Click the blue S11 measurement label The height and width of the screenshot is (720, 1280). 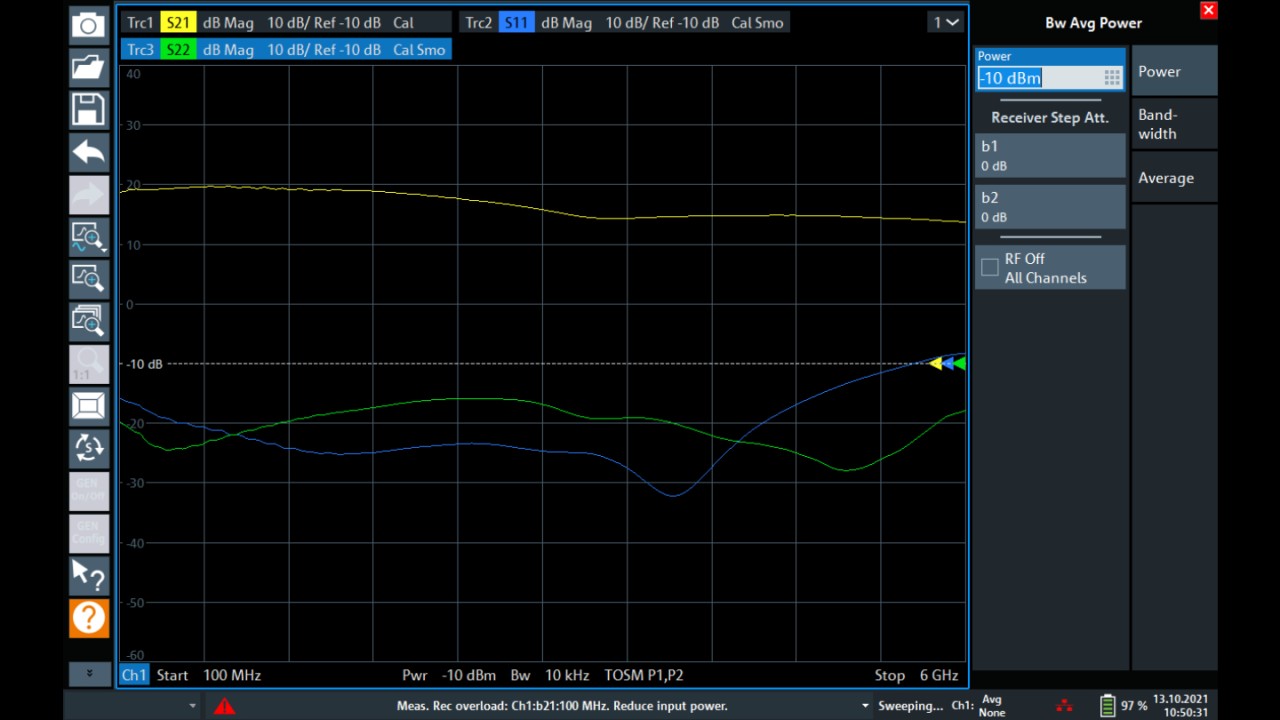click(516, 22)
